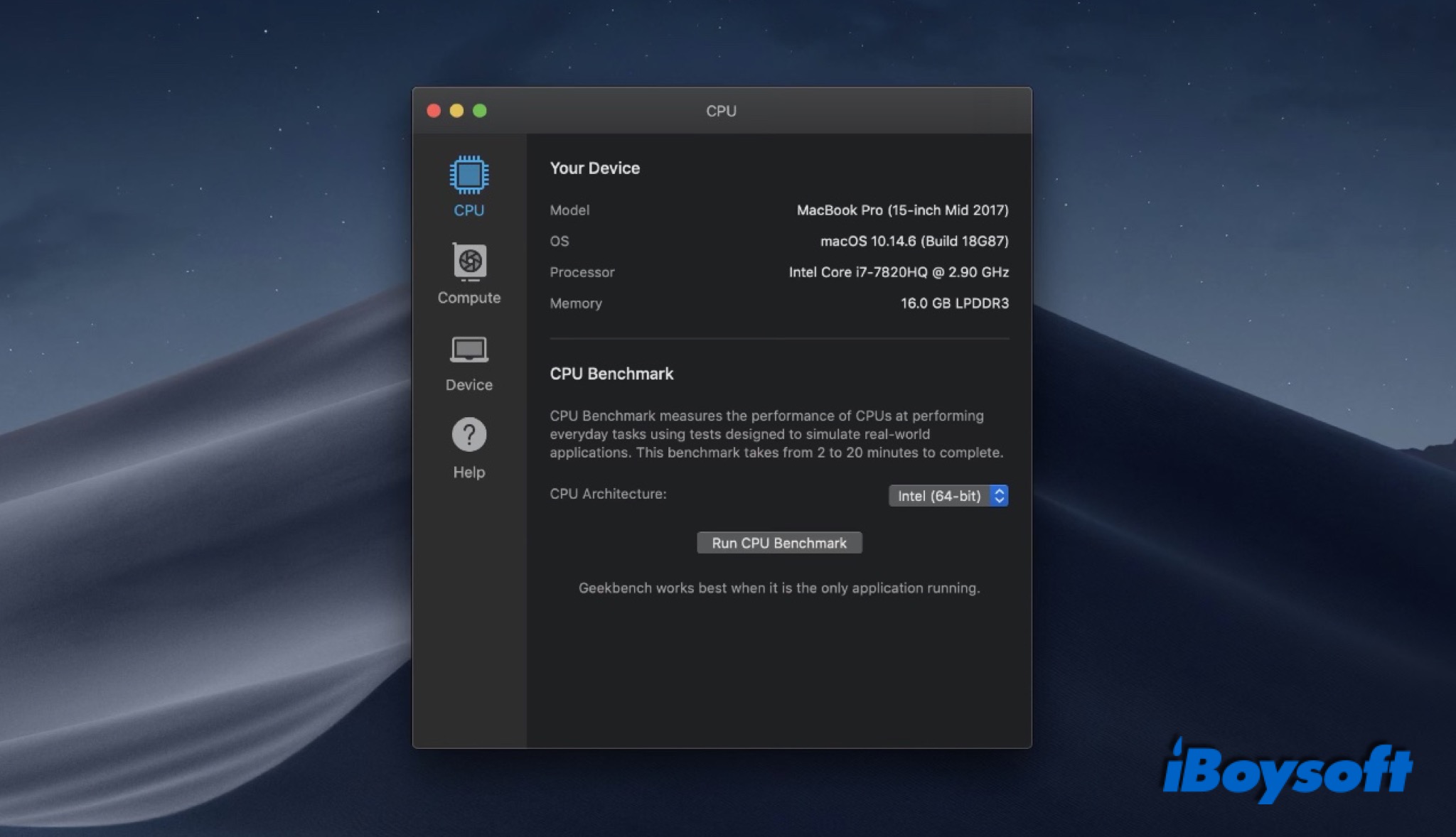1456x837 pixels.
Task: Open the CPU Architecture Intel (64-bit) dropdown
Action: [x=938, y=496]
